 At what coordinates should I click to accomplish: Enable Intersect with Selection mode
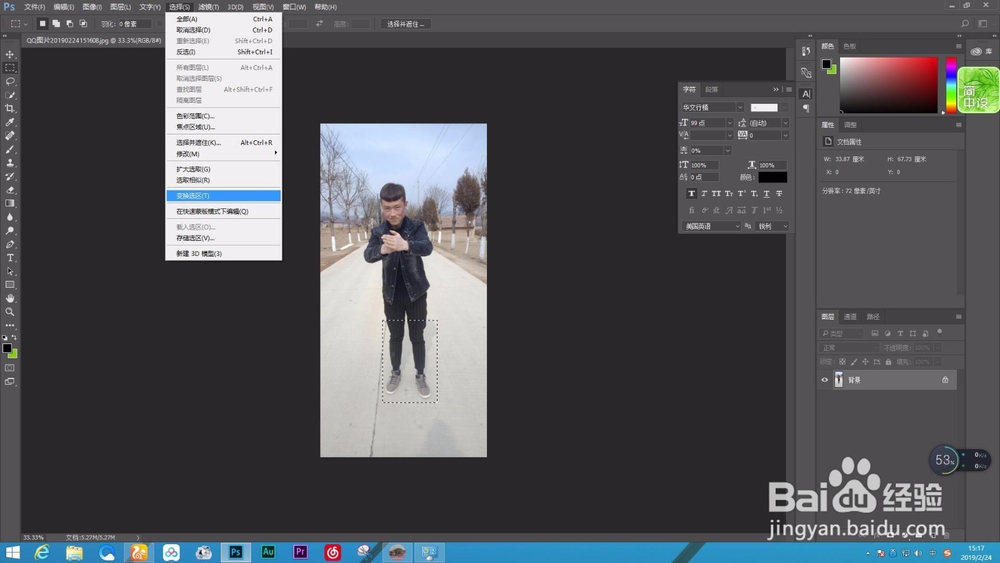[83, 24]
